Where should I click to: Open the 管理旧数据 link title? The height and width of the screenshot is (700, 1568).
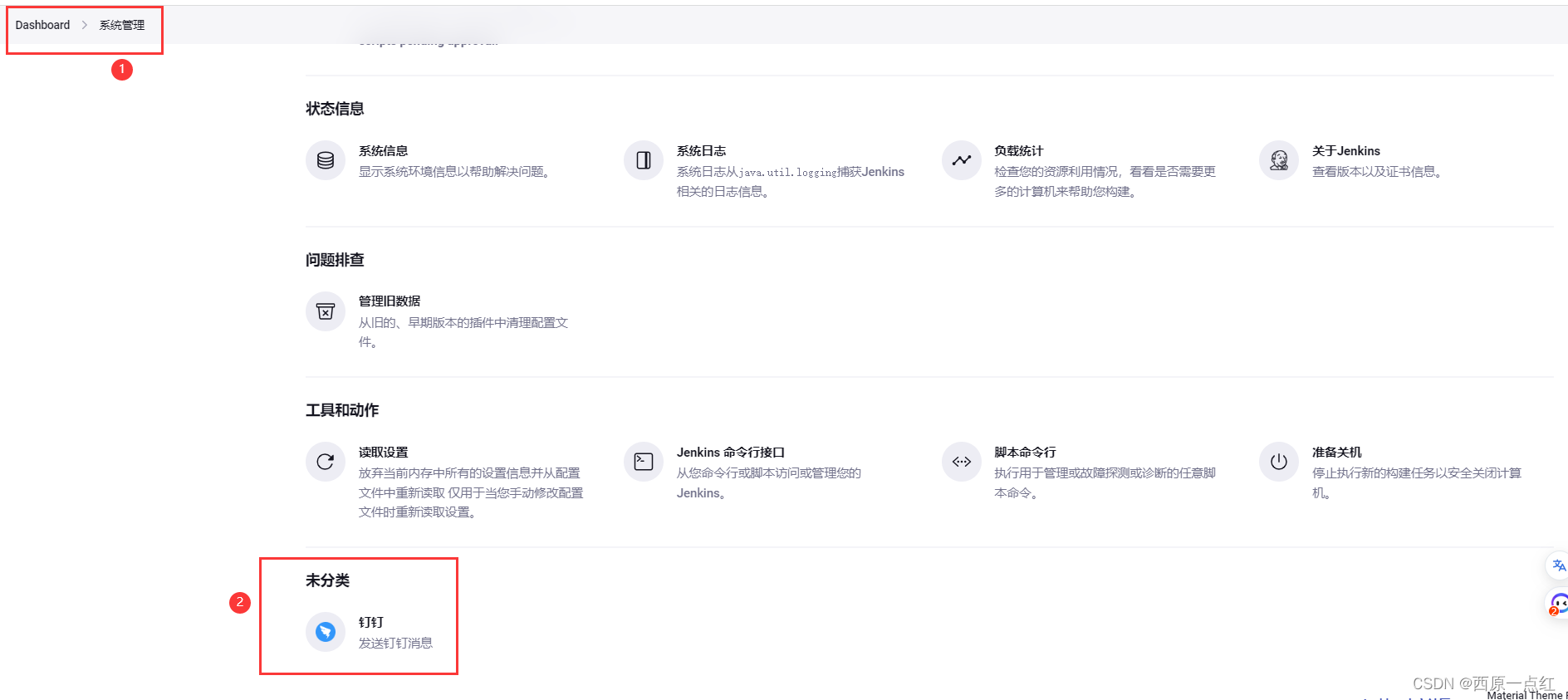tap(390, 301)
